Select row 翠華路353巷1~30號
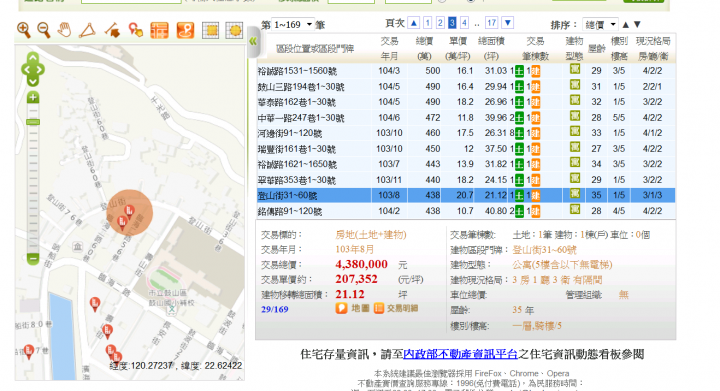 [x=466, y=180]
